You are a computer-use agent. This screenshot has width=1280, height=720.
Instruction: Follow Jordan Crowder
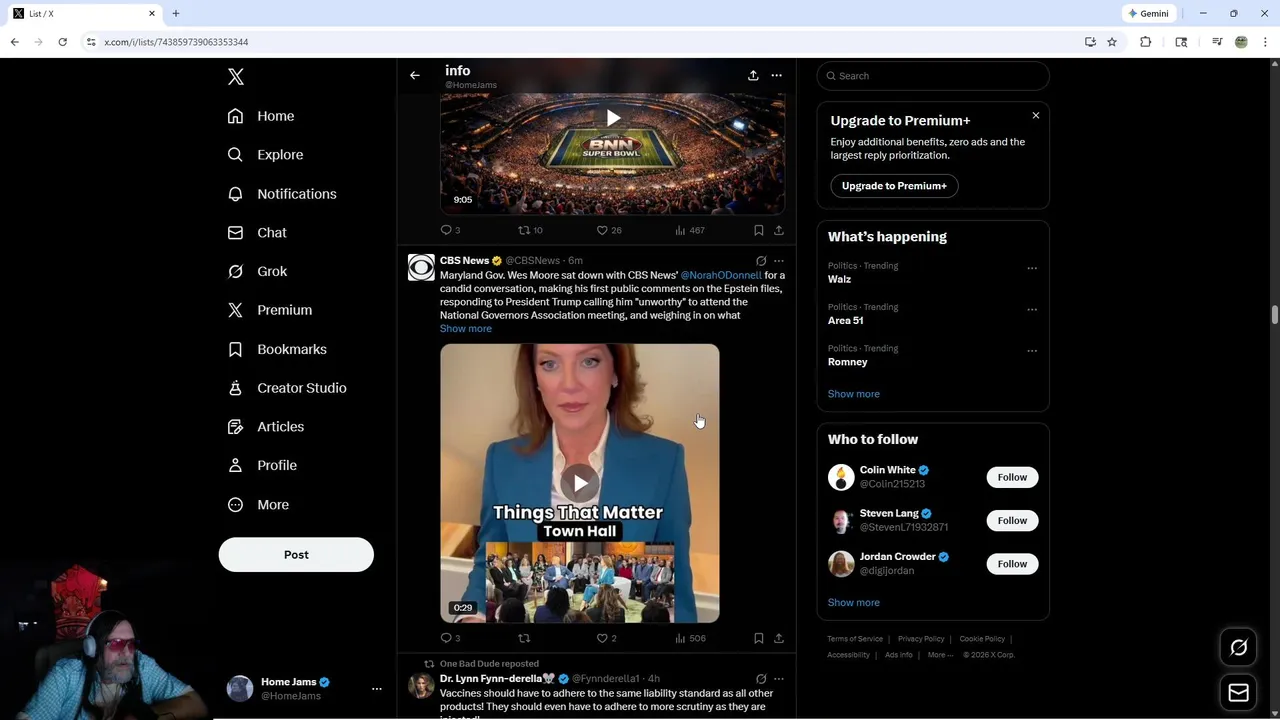coord(1012,564)
